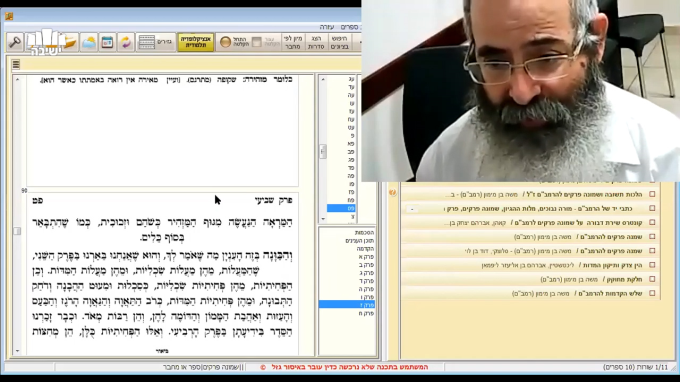Click the list icon on yellow bar
Image resolution: width=680 pixels, height=382 pixels.
coord(16,65)
